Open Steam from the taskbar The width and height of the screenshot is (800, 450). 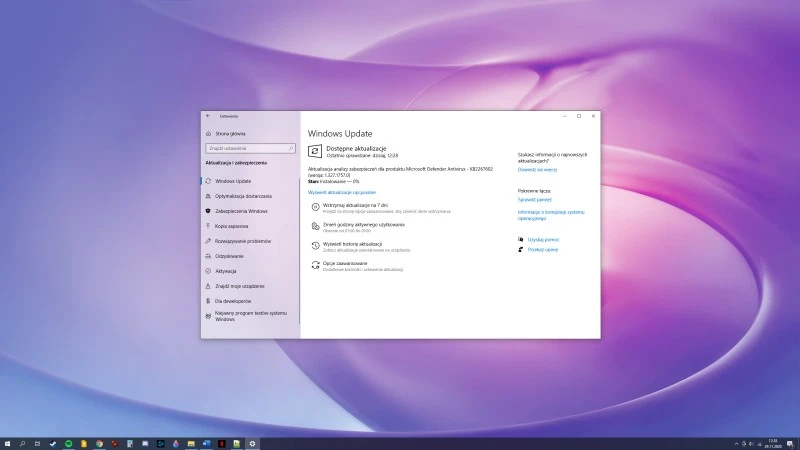[53, 444]
